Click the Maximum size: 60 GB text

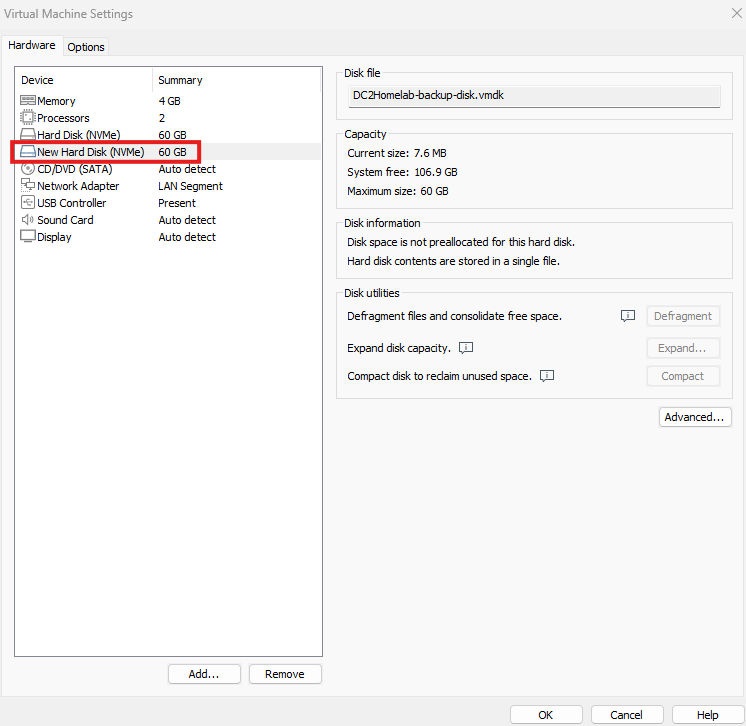pos(398,191)
